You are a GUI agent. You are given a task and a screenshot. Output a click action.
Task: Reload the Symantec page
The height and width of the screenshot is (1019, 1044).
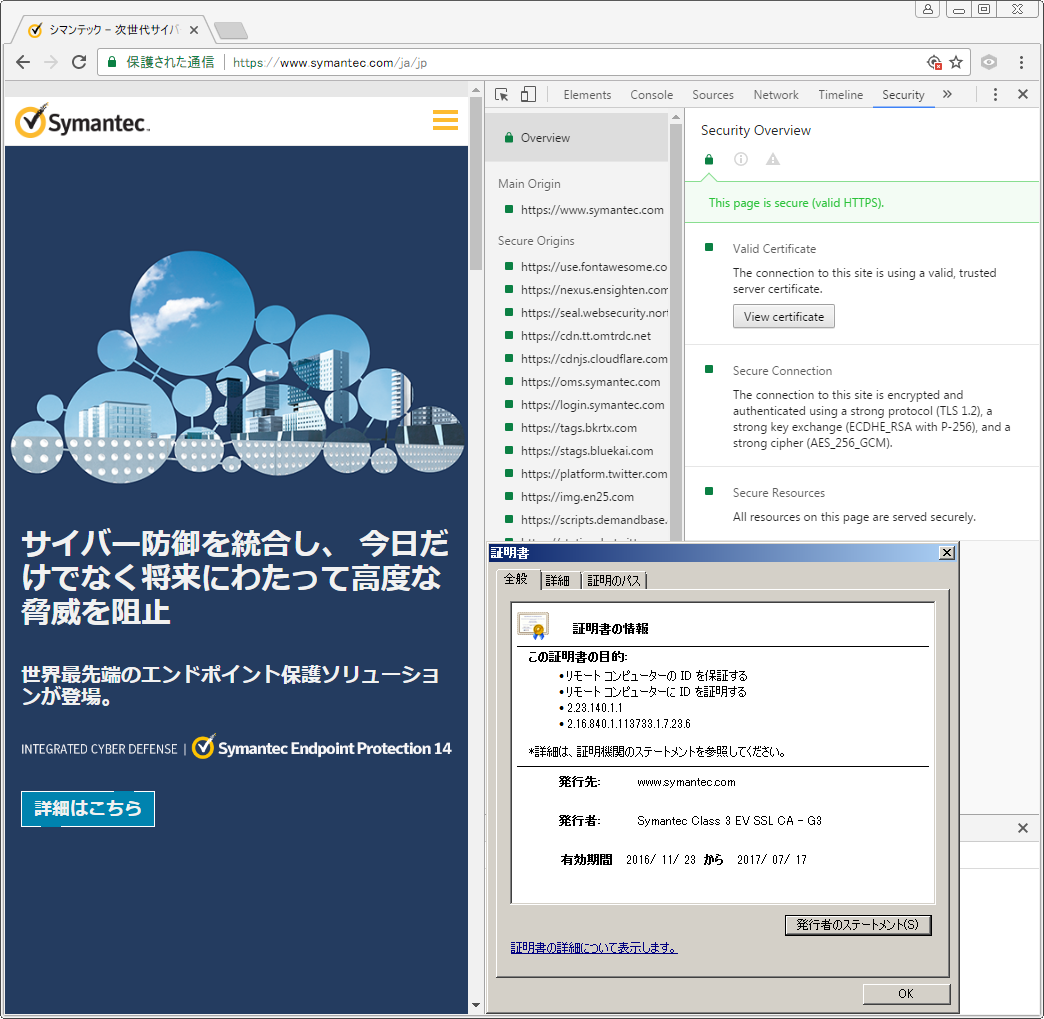click(x=79, y=61)
